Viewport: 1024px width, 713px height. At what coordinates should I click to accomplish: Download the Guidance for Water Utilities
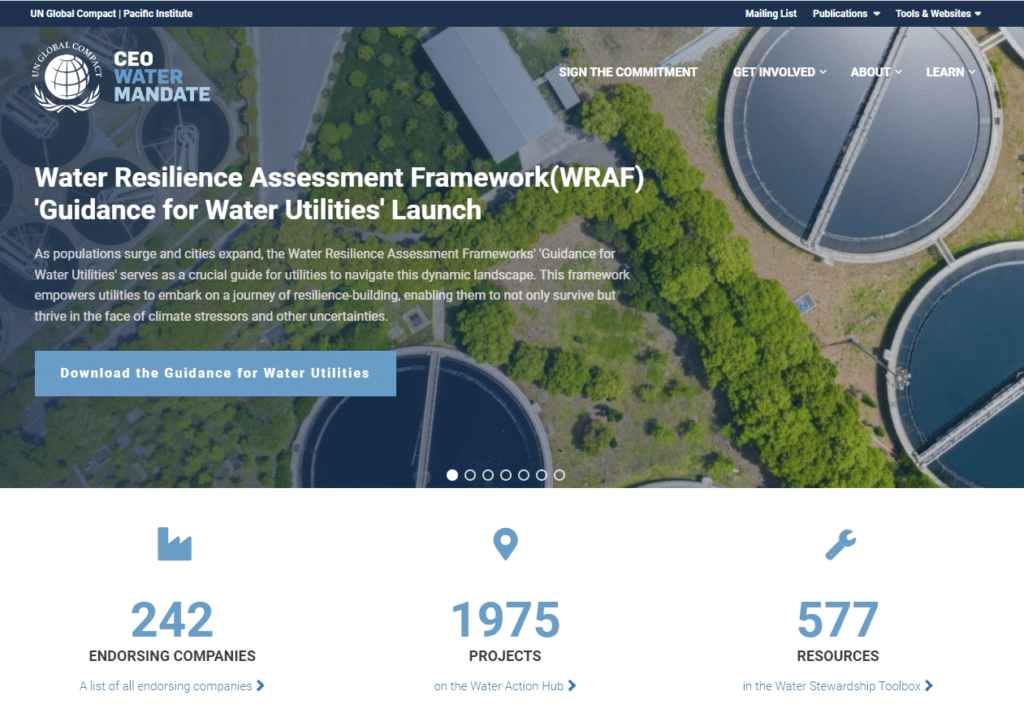point(216,373)
